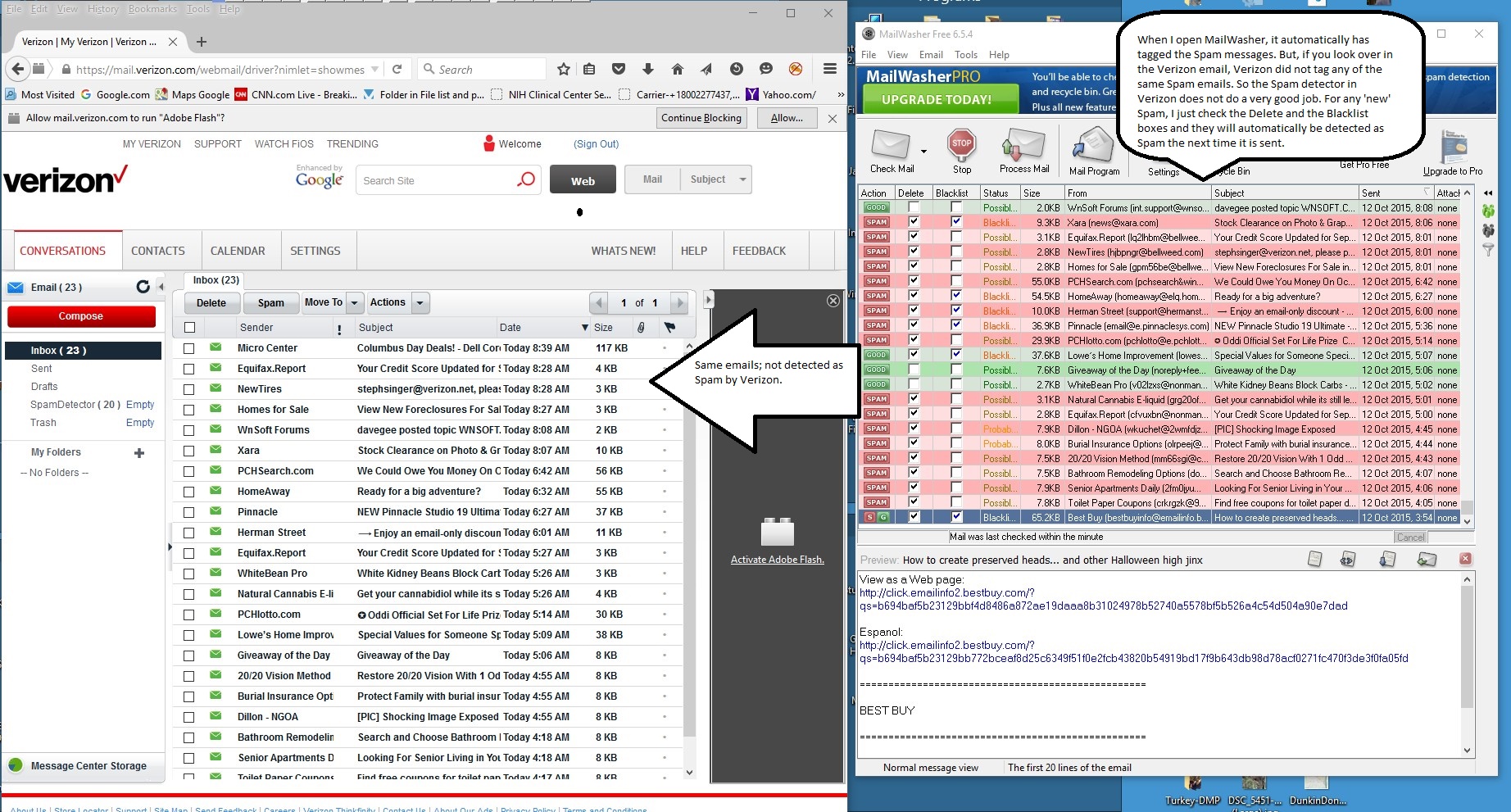
Task: Dismiss the Adobe Flash notification bar
Action: pyautogui.click(x=833, y=119)
